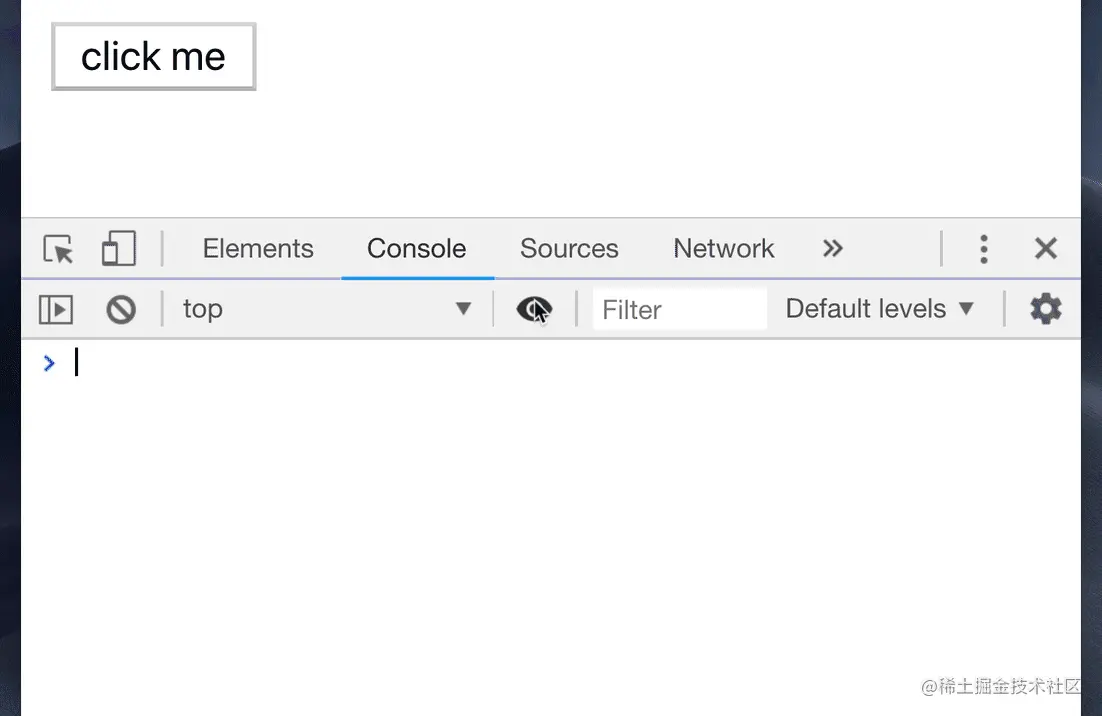The width and height of the screenshot is (1102, 716).
Task: Toggle the device toolbar icon
Action: click(x=119, y=249)
